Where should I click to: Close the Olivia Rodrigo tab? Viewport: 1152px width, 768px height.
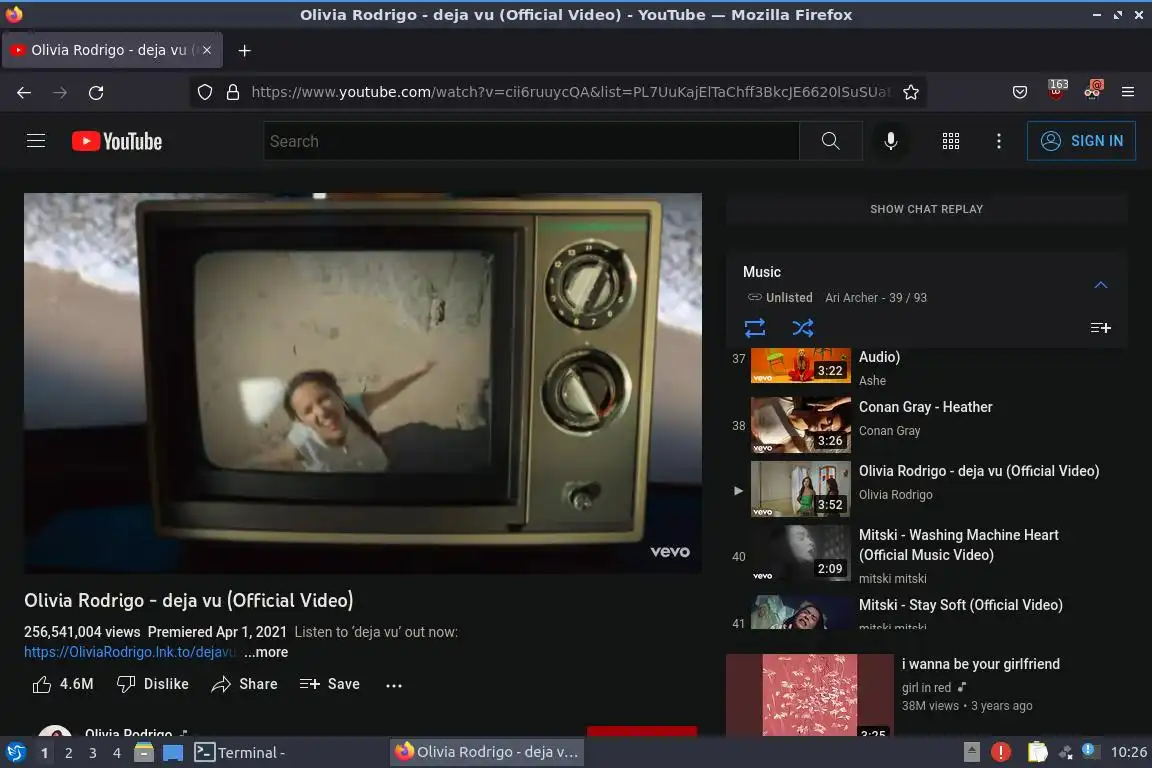tap(207, 50)
